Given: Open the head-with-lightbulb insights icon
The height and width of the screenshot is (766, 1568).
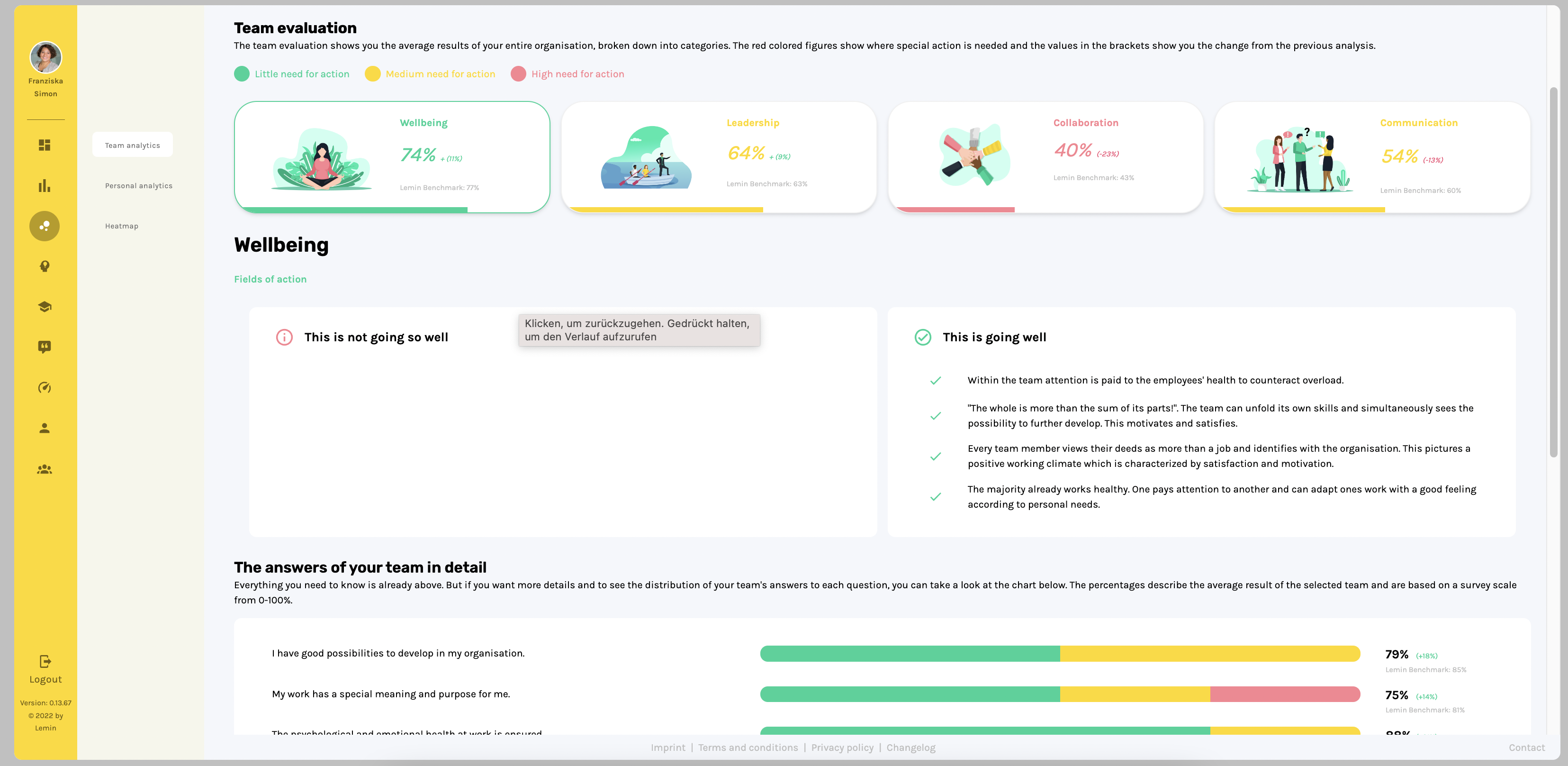Looking at the screenshot, I should [x=45, y=266].
